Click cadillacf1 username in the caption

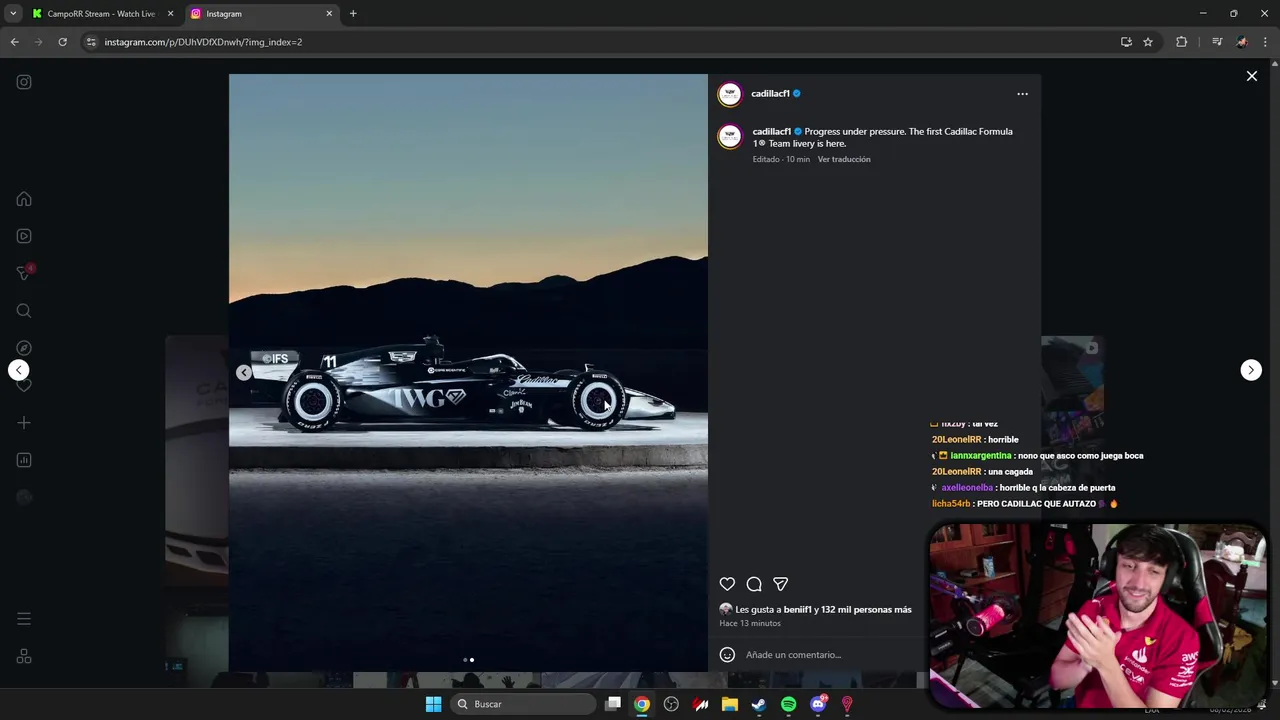(771, 131)
